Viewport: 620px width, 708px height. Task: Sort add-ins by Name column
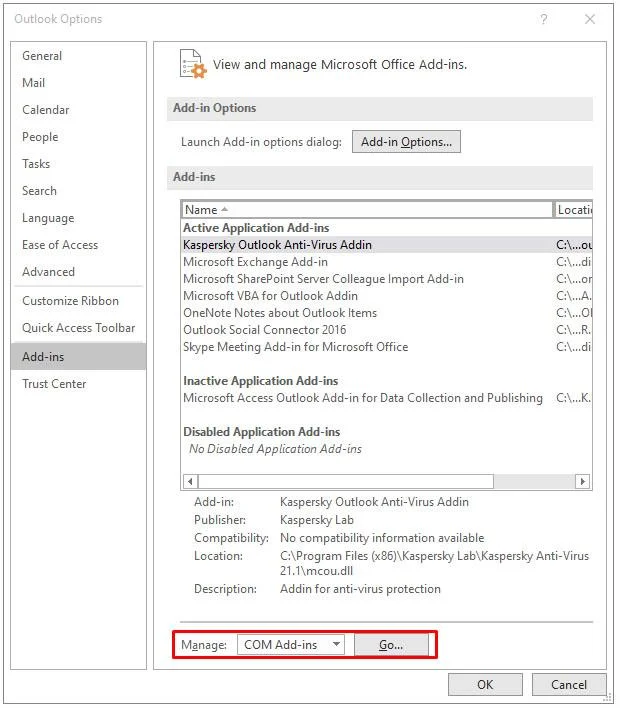(x=368, y=210)
